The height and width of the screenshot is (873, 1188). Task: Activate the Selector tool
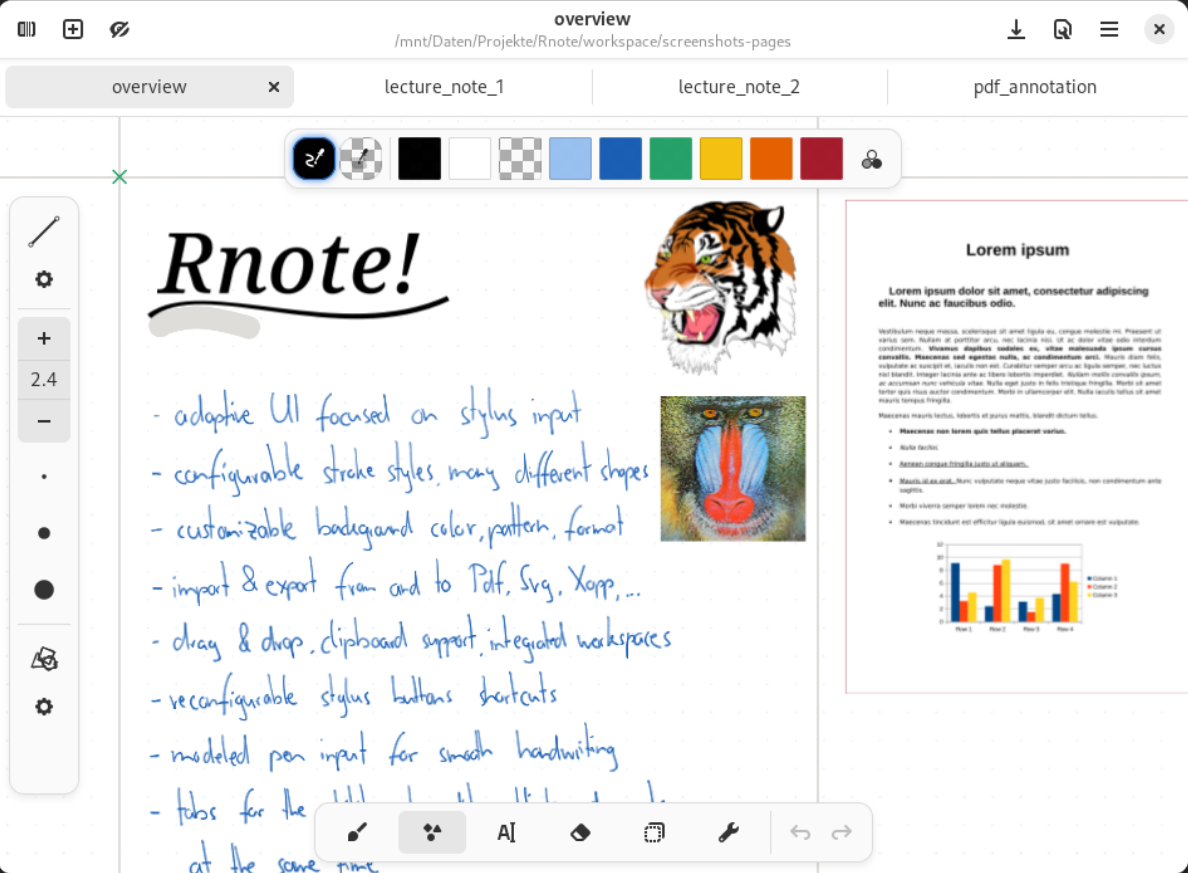654,832
